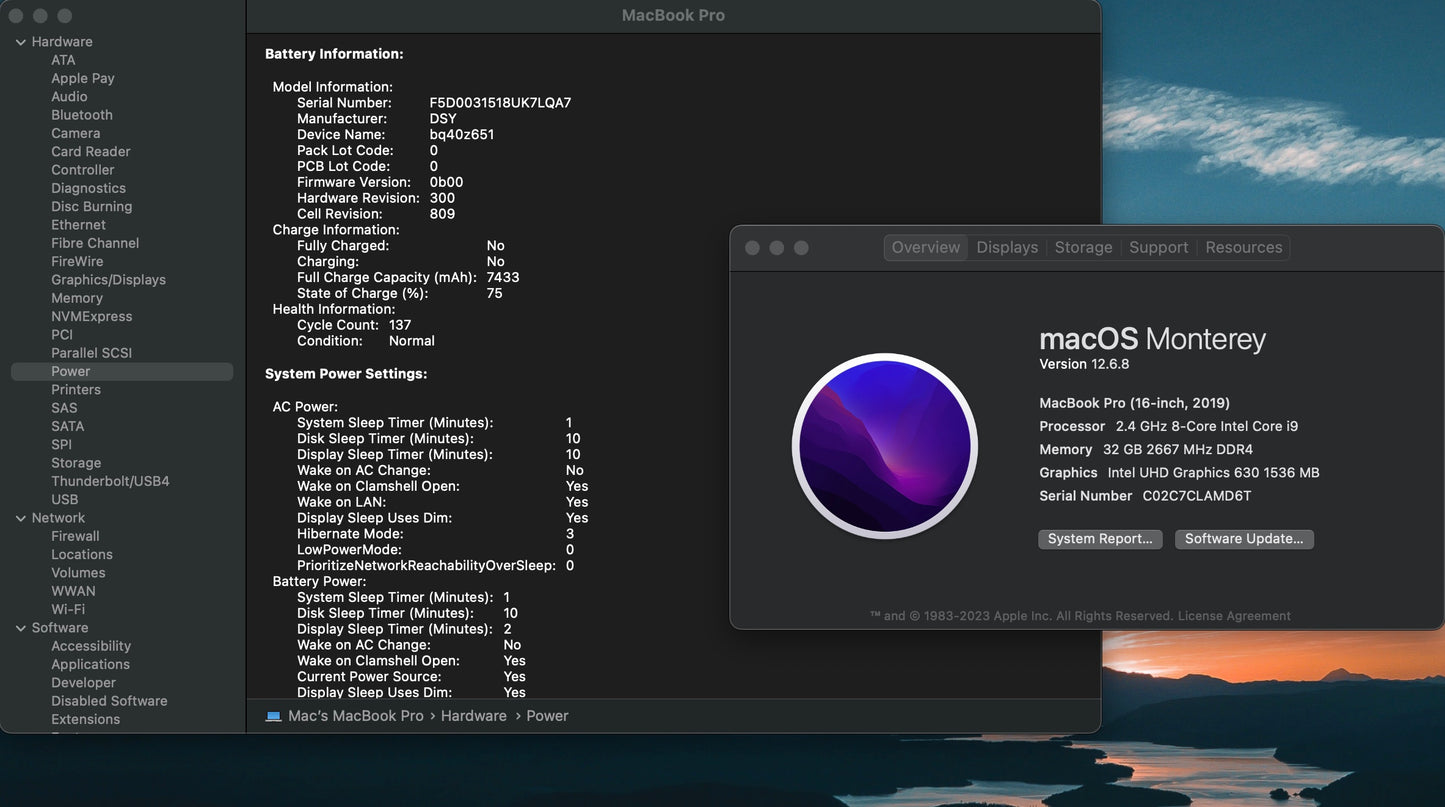
Task: Select Camera in the sidebar
Action: click(76, 133)
